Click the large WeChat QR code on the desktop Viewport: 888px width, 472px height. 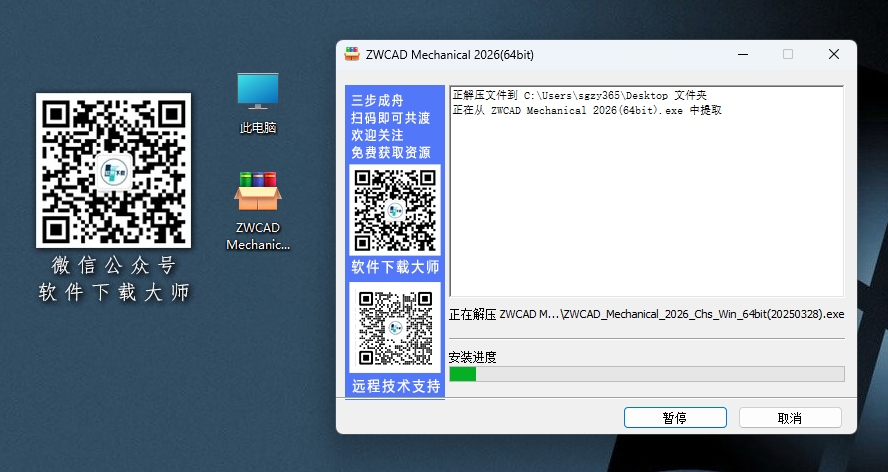pos(113,170)
